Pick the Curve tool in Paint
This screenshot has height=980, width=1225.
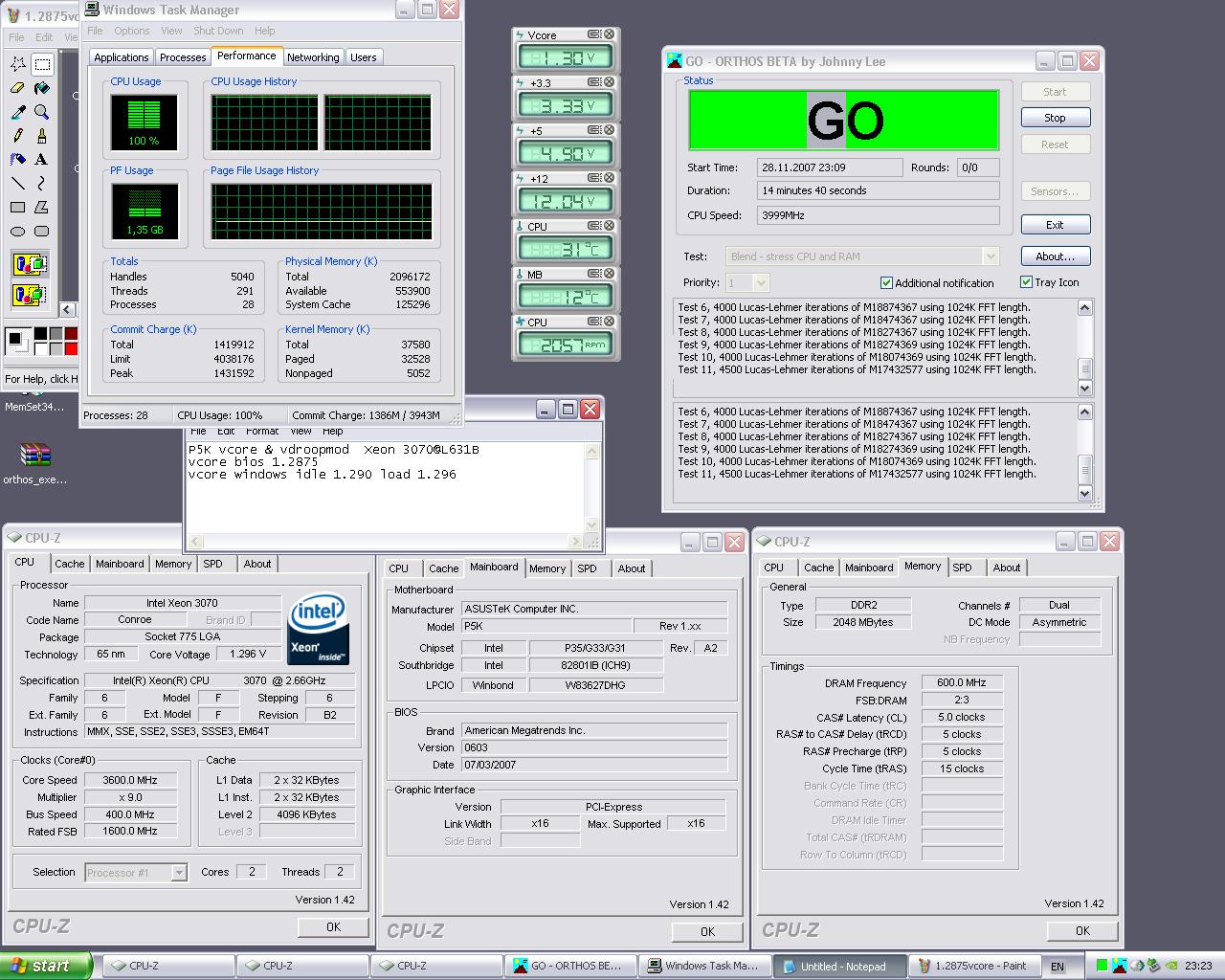pos(42,183)
